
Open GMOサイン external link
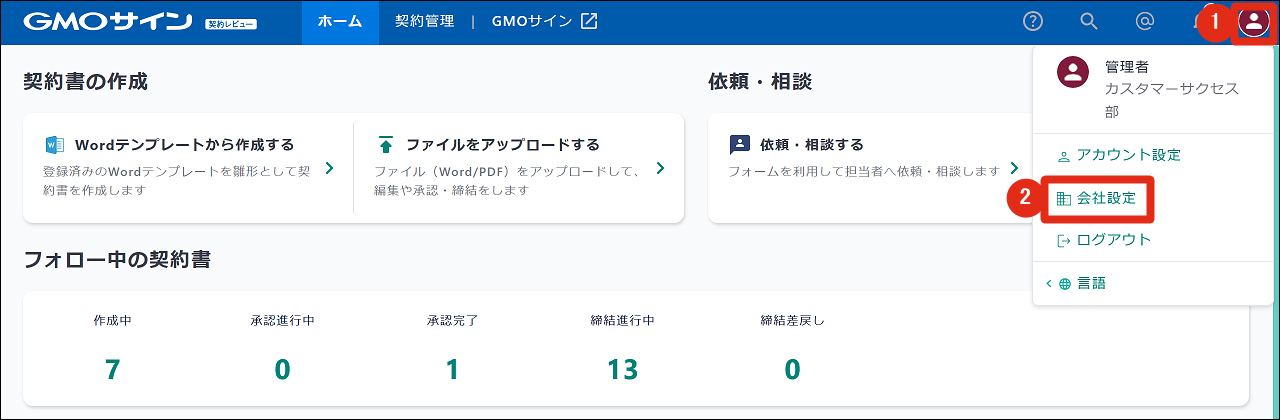pos(544,22)
